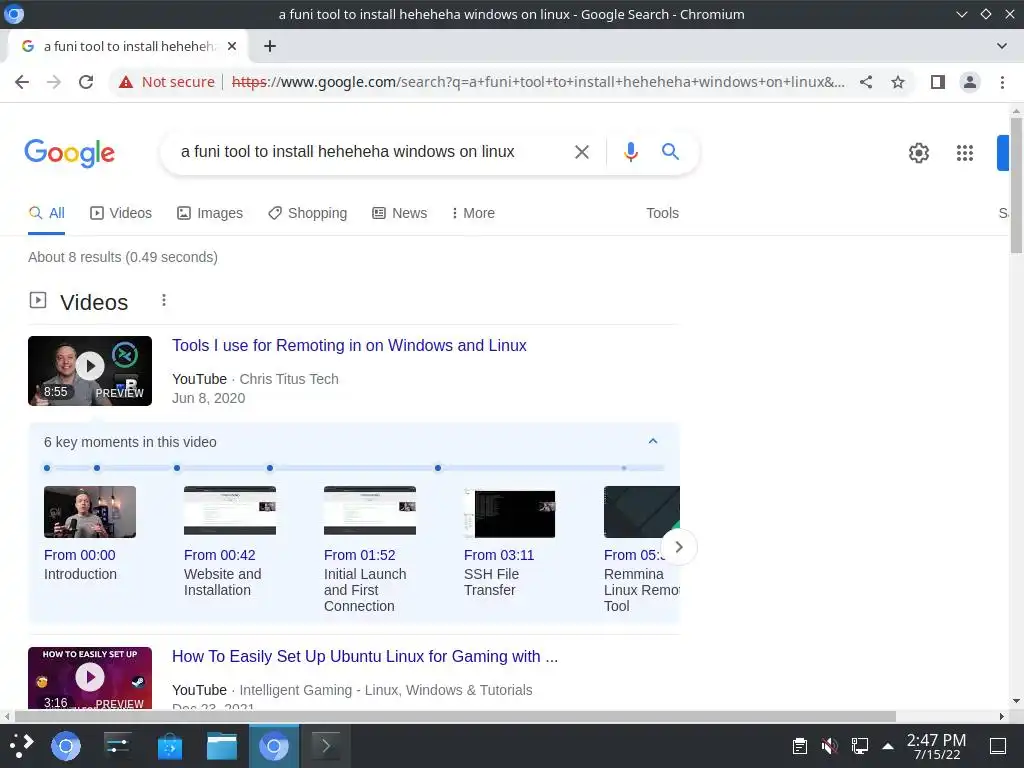Open System Settings from the taskbar
The image size is (1024, 768).
118,746
